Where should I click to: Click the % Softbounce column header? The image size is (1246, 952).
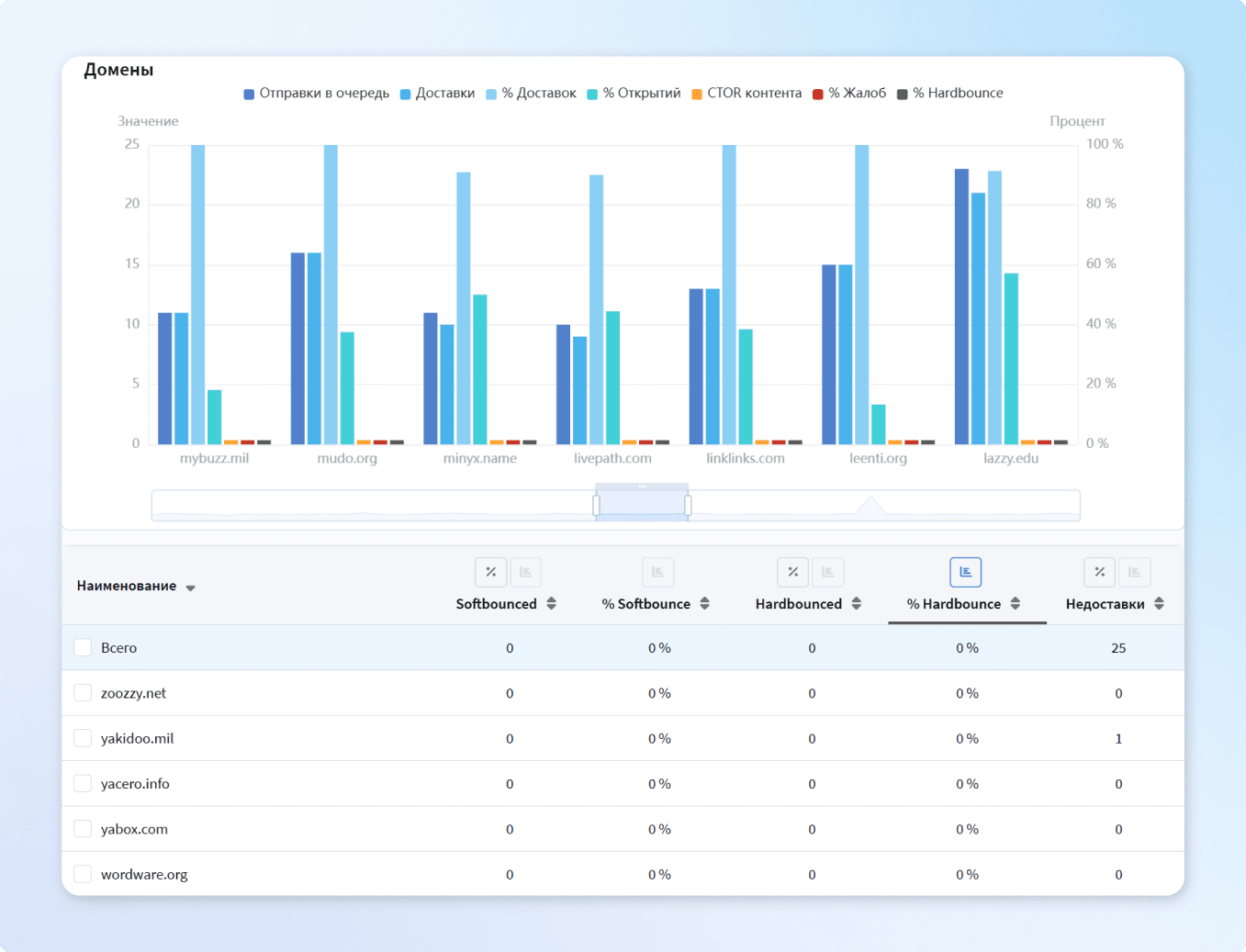tap(646, 604)
